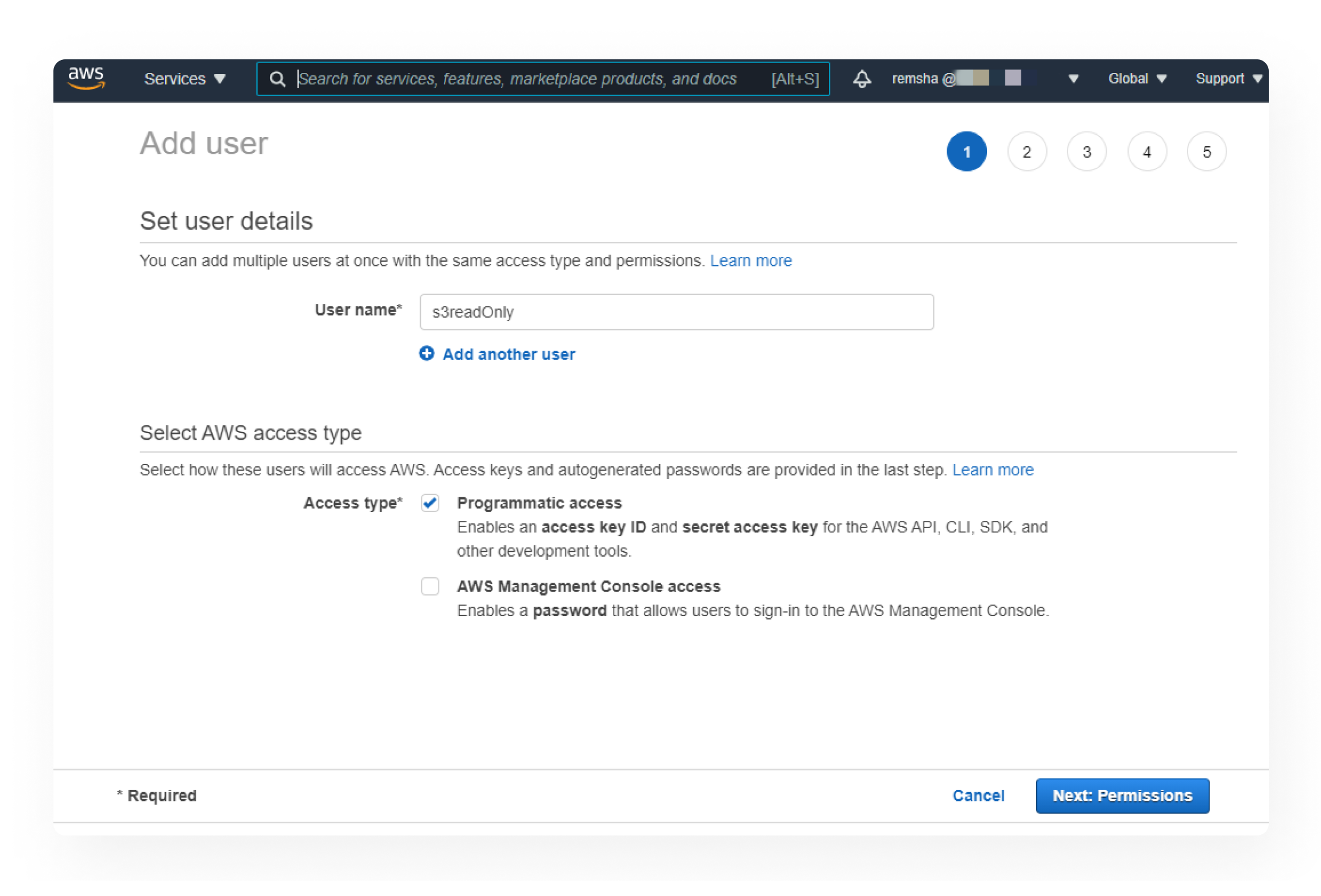Image resolution: width=1321 pixels, height=896 pixels.
Task: Click the active step 1 circle
Action: pyautogui.click(x=967, y=152)
